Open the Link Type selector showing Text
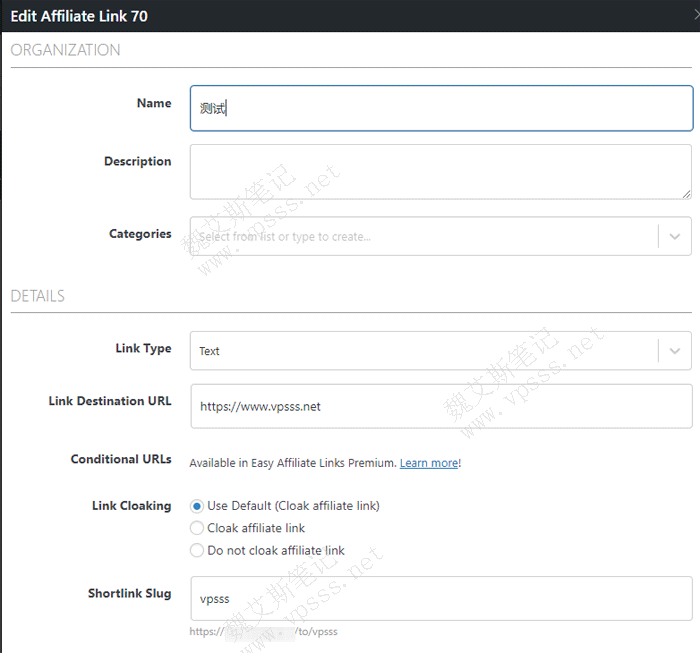700x653 pixels. (420, 351)
